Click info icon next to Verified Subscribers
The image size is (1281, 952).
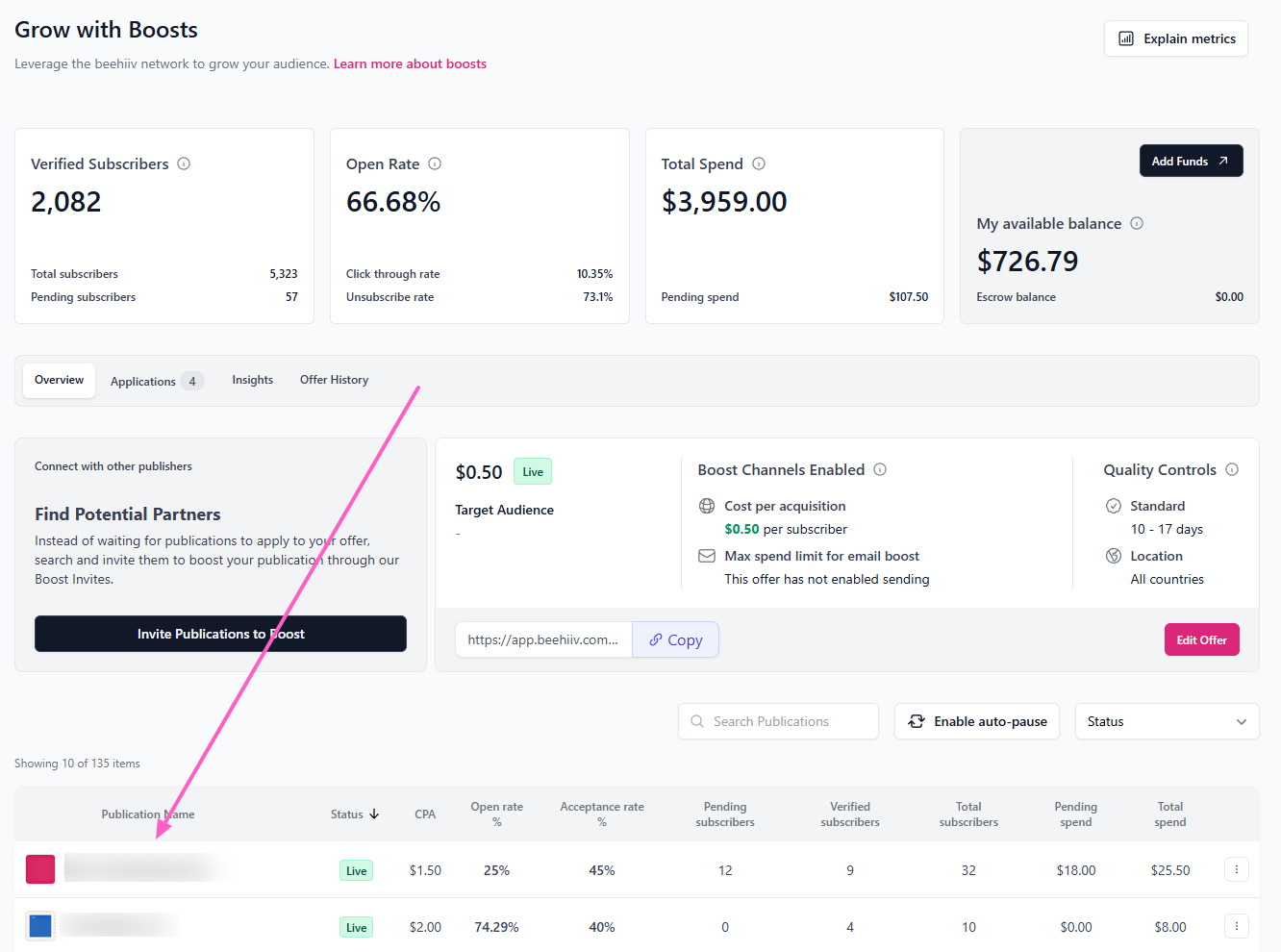(184, 163)
